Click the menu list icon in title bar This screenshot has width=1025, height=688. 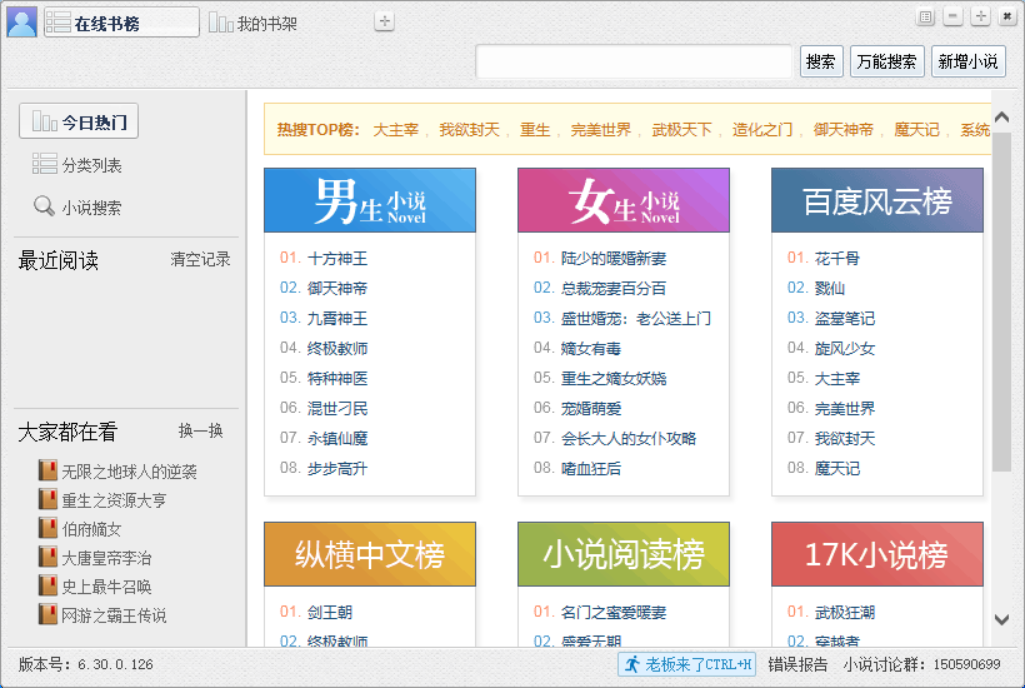pyautogui.click(x=926, y=17)
